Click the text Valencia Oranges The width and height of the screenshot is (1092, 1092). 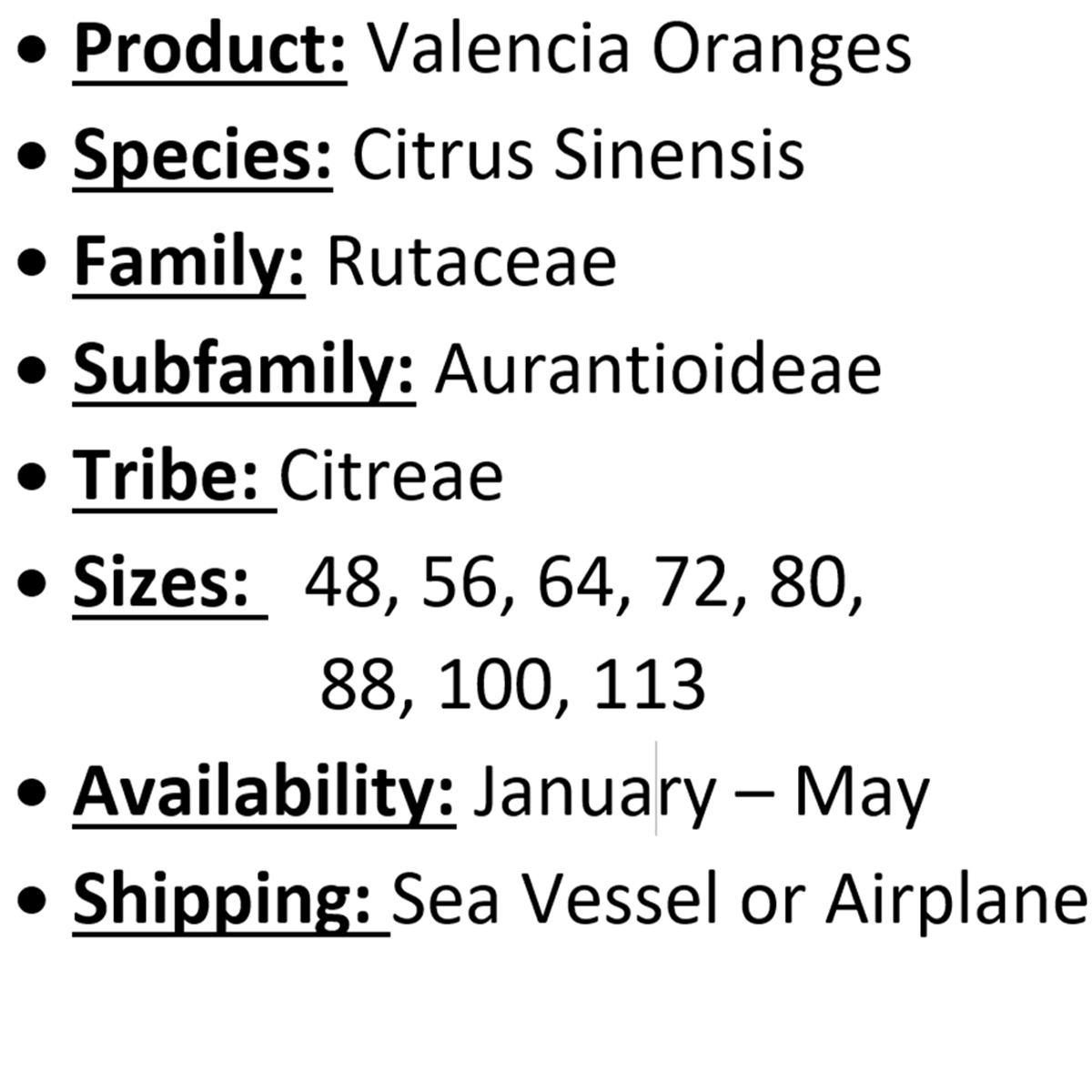[640, 48]
